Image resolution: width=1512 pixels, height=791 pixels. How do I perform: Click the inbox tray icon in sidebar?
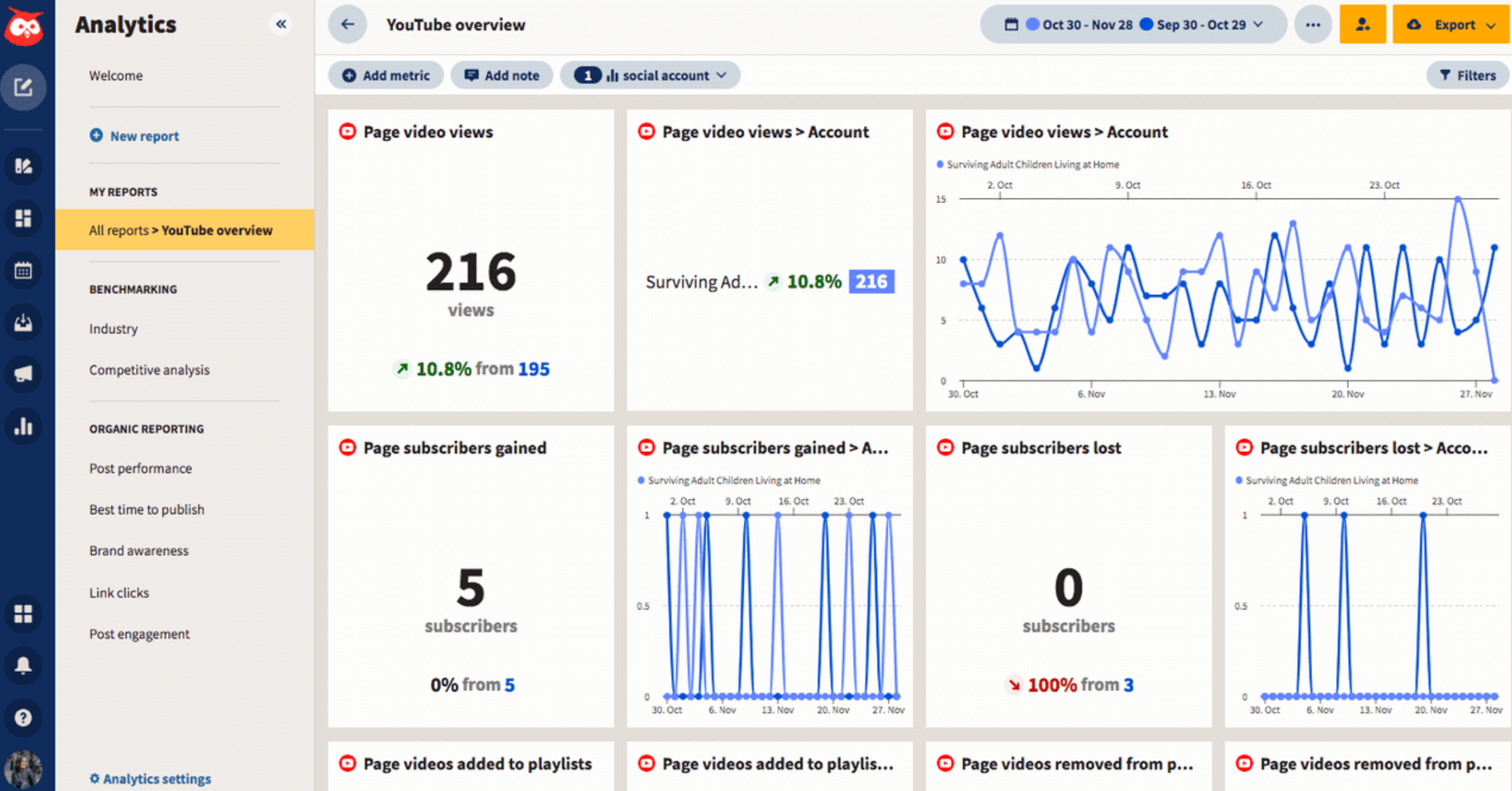(24, 322)
